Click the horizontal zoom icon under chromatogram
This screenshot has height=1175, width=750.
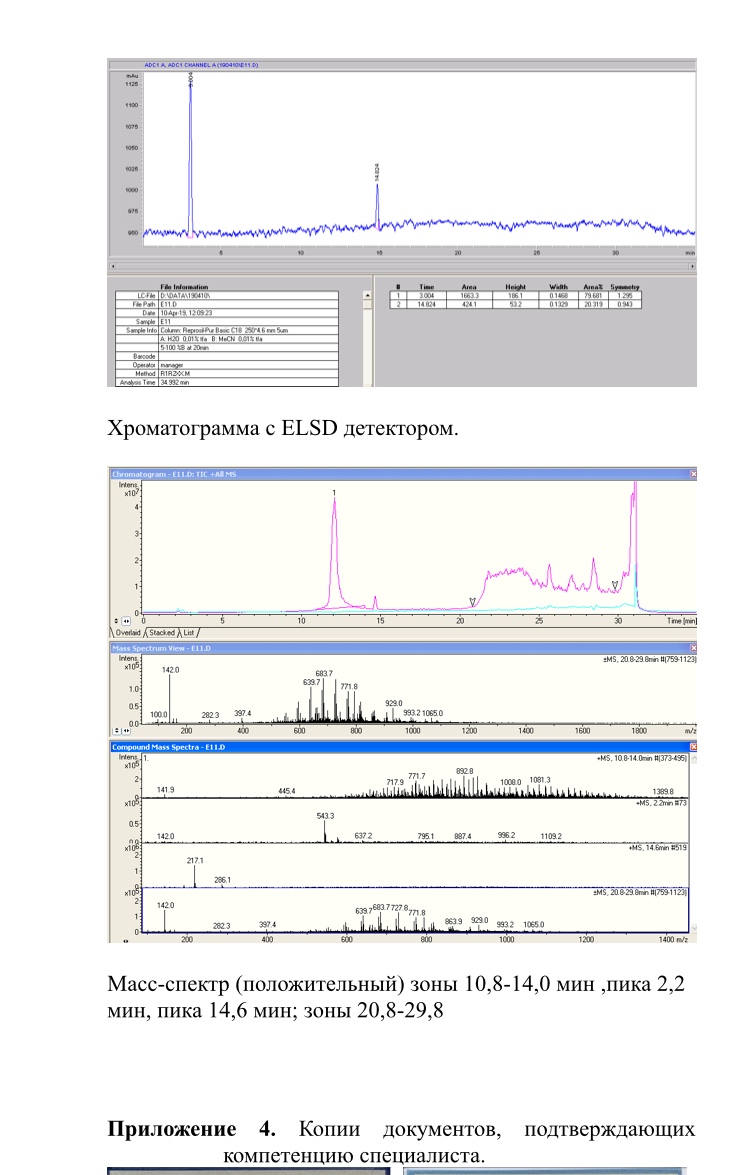coord(125,620)
